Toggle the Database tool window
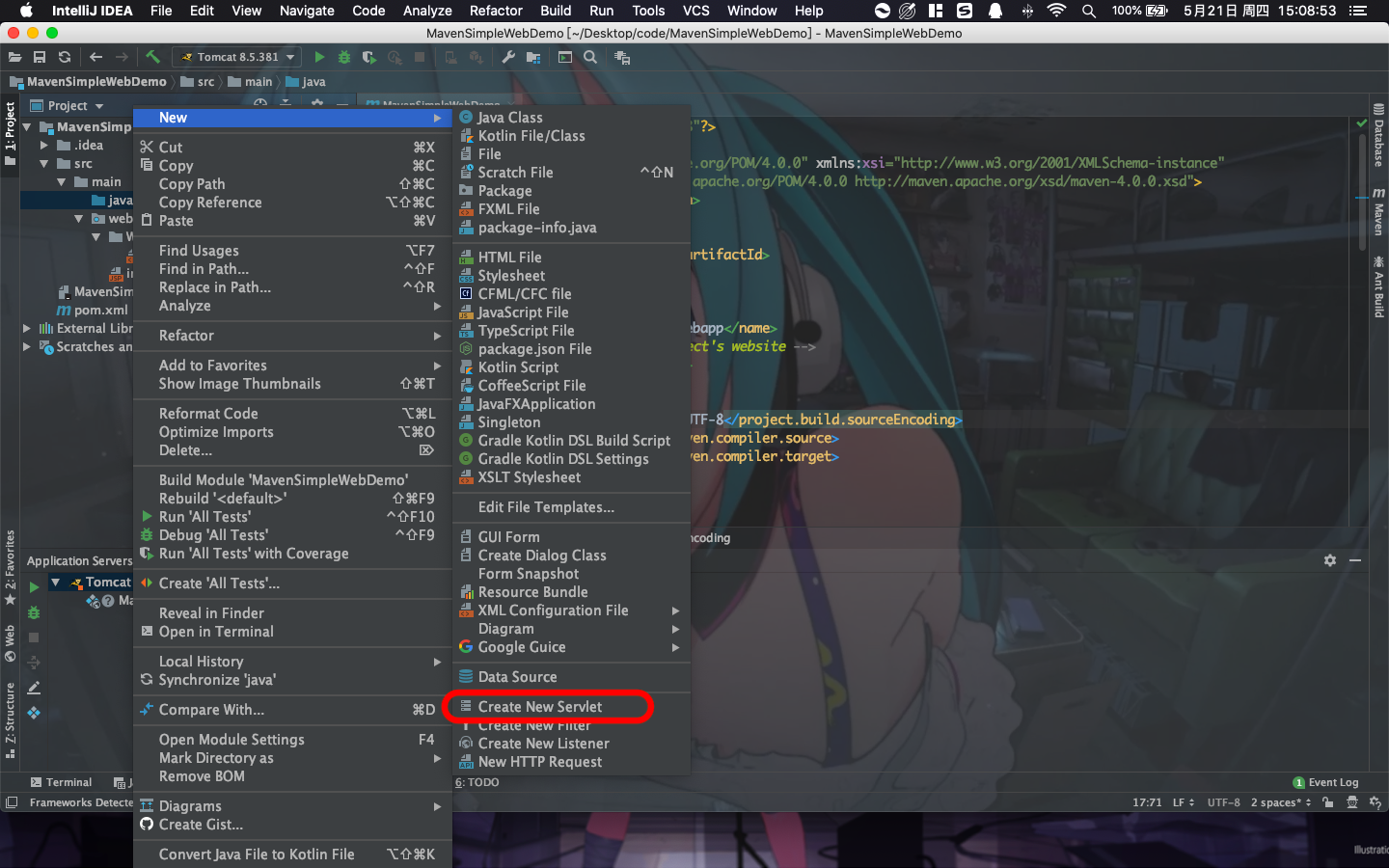Viewport: 1389px width, 868px height. (1378, 135)
